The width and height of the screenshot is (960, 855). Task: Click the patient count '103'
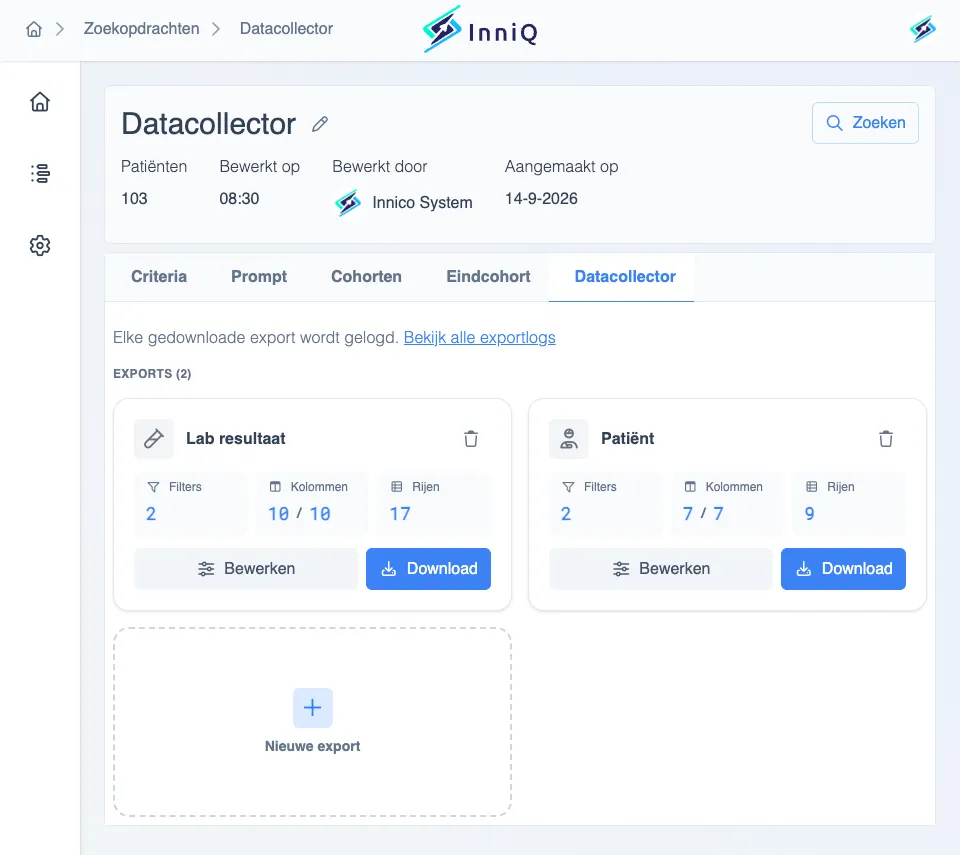coord(134,198)
